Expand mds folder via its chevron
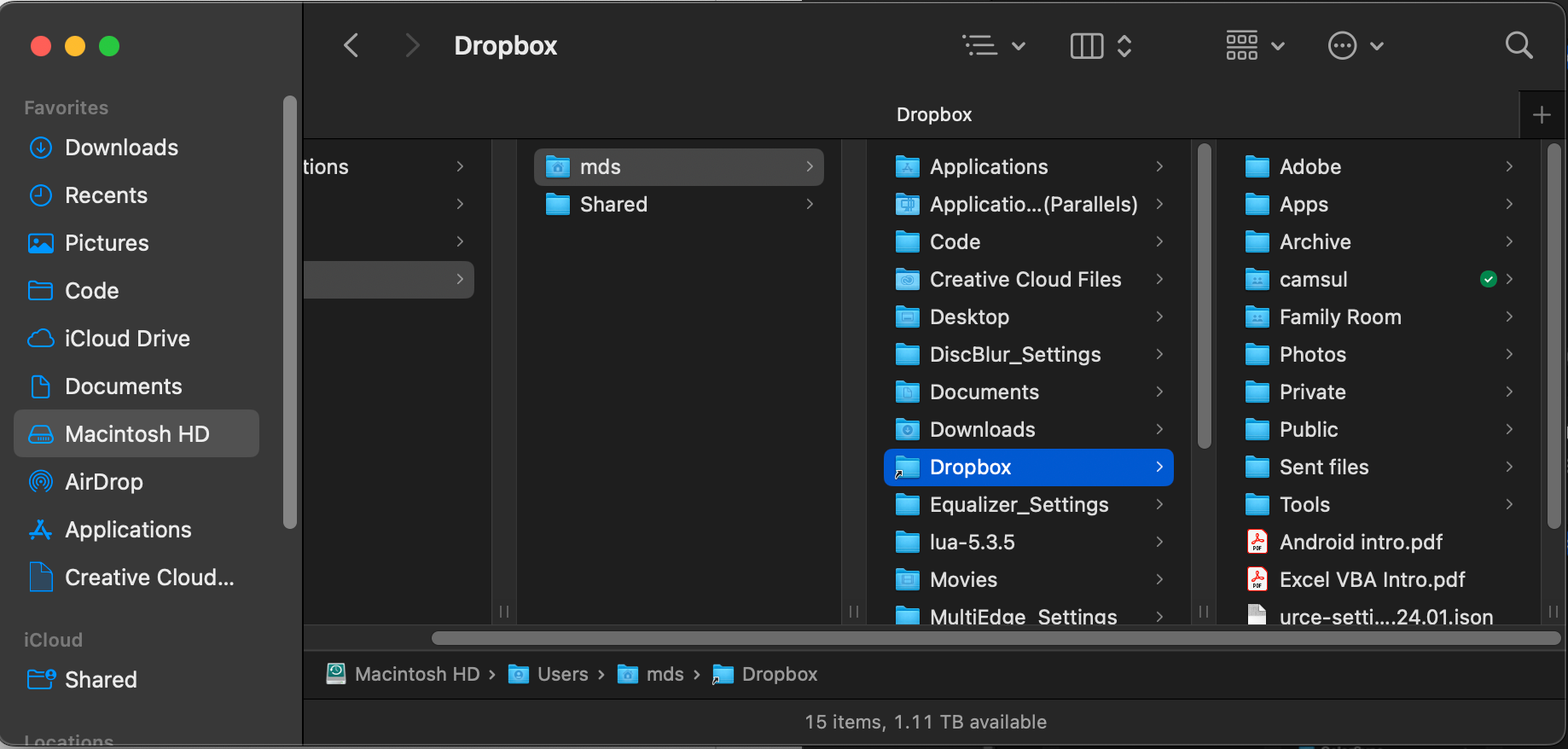Image resolution: width=1568 pixels, height=749 pixels. pos(810,167)
